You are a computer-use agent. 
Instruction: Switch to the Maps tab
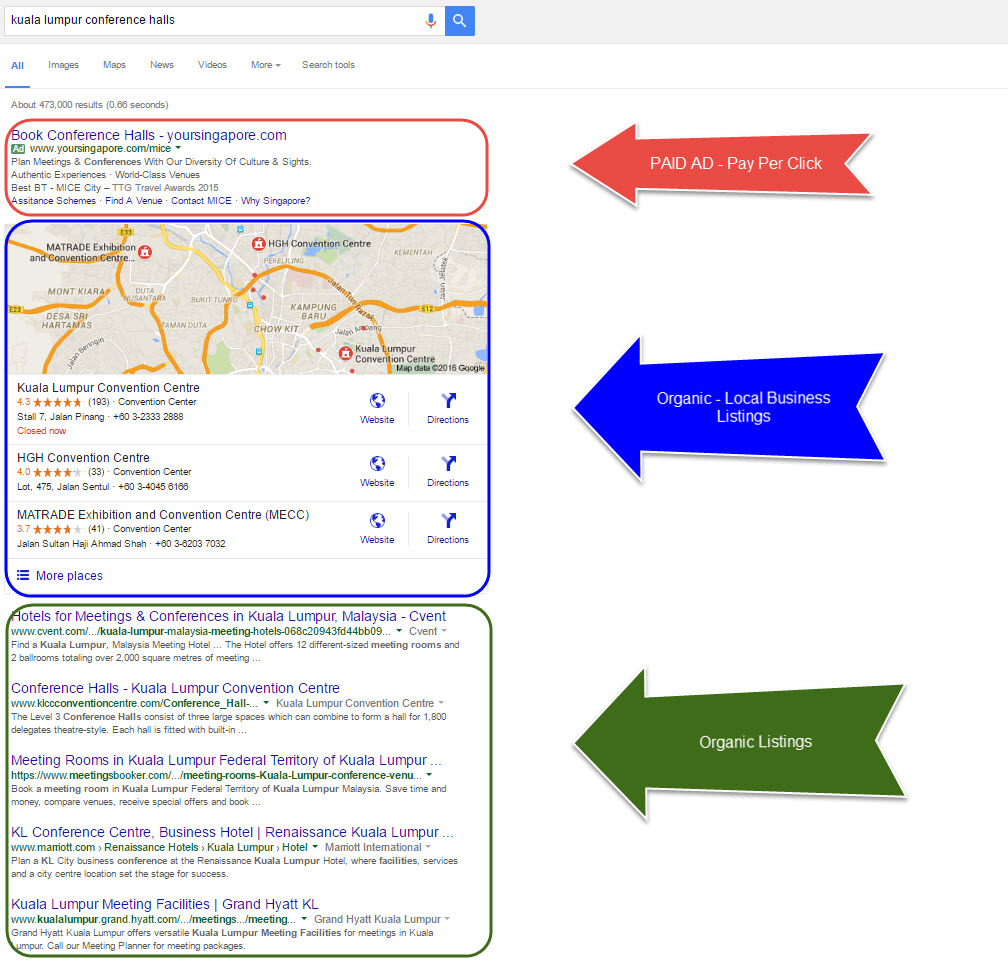click(114, 65)
